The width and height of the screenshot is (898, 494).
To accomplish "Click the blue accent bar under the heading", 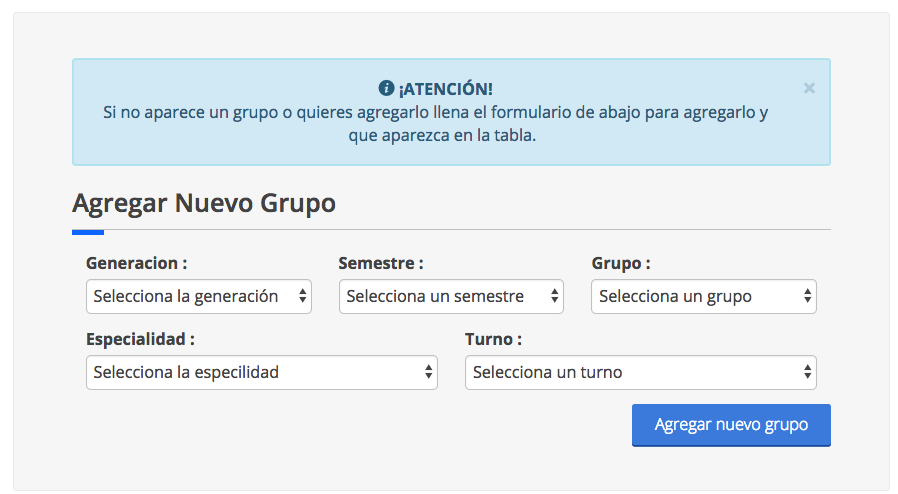I will (x=88, y=232).
